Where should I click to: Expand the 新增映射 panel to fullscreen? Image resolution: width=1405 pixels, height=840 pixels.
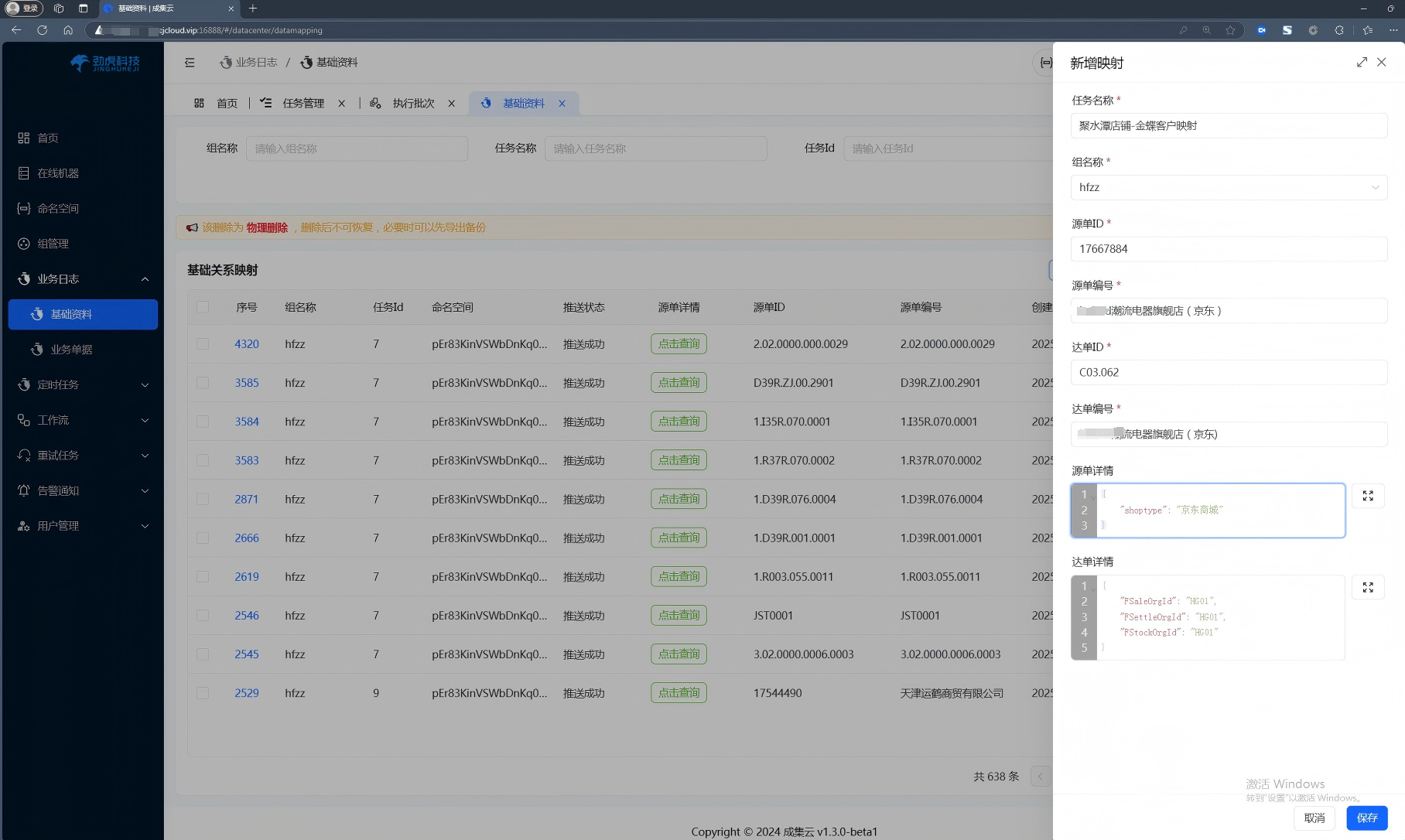pos(1362,63)
